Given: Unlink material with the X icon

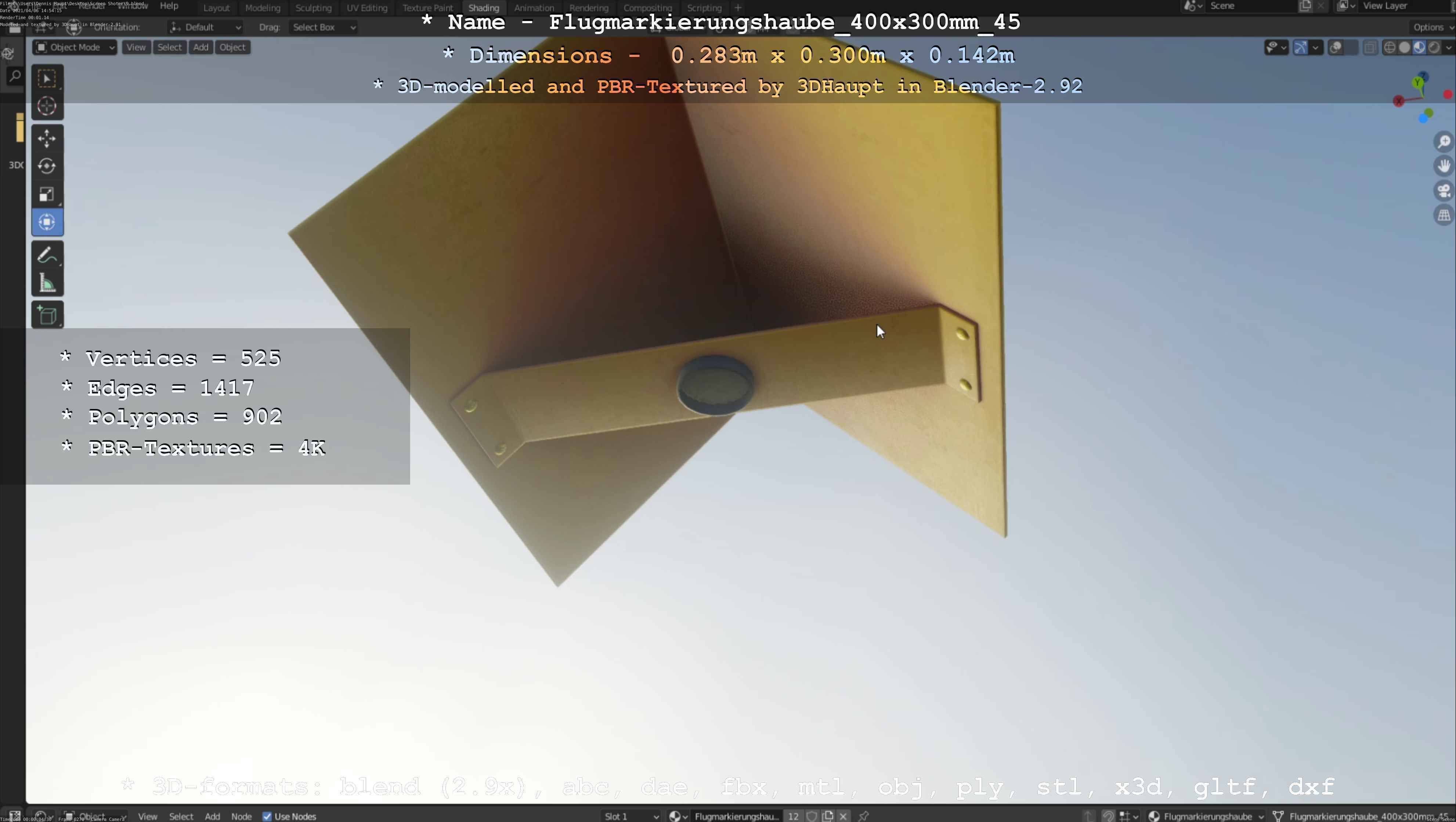Looking at the screenshot, I should [x=843, y=816].
